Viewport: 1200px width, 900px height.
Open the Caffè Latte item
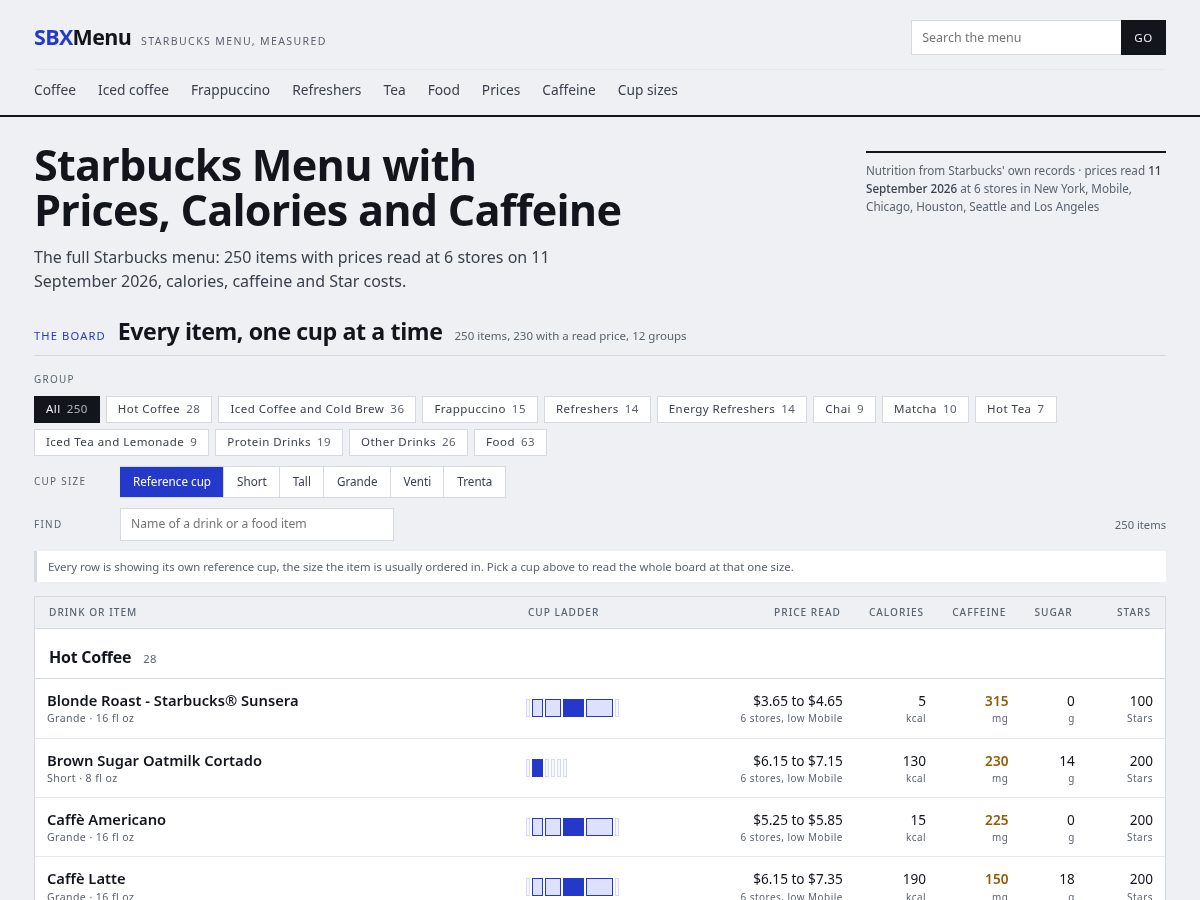pos(86,879)
